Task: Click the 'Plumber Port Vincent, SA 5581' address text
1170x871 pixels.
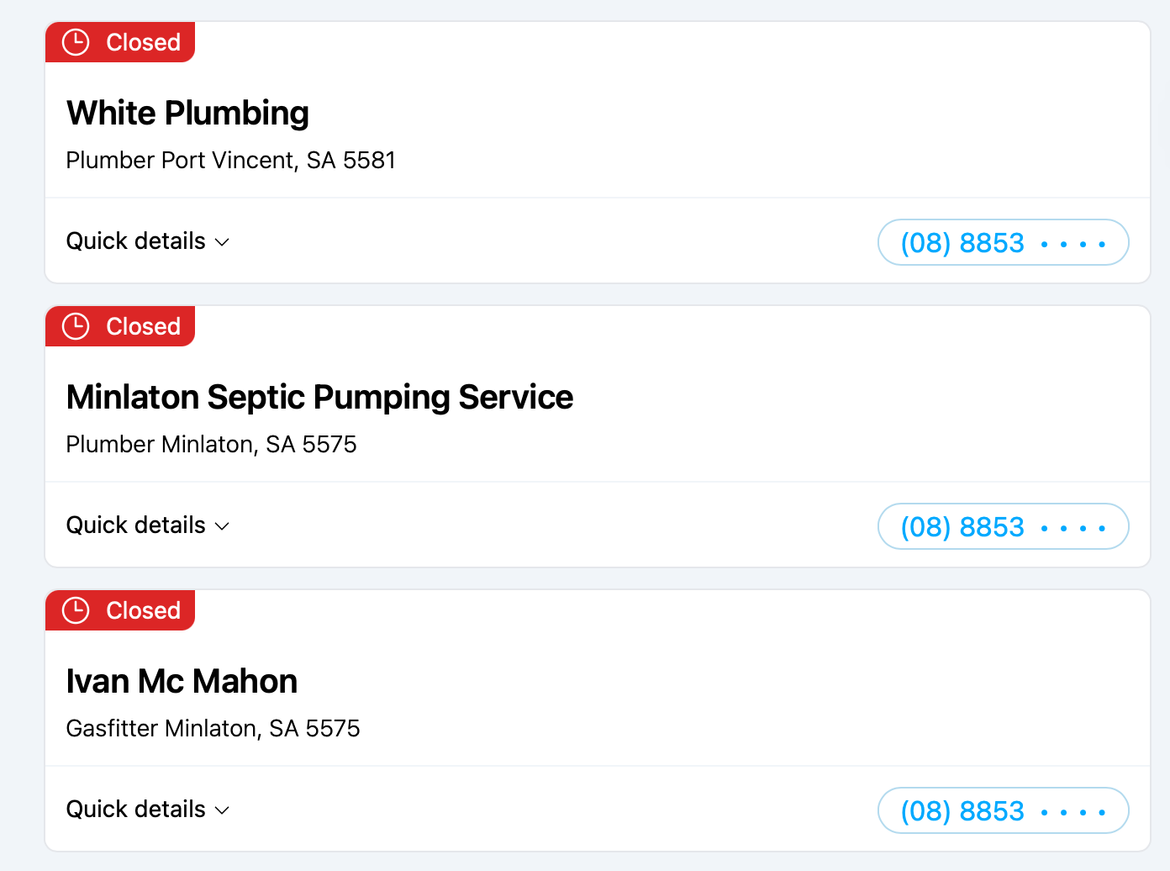Action: 230,160
